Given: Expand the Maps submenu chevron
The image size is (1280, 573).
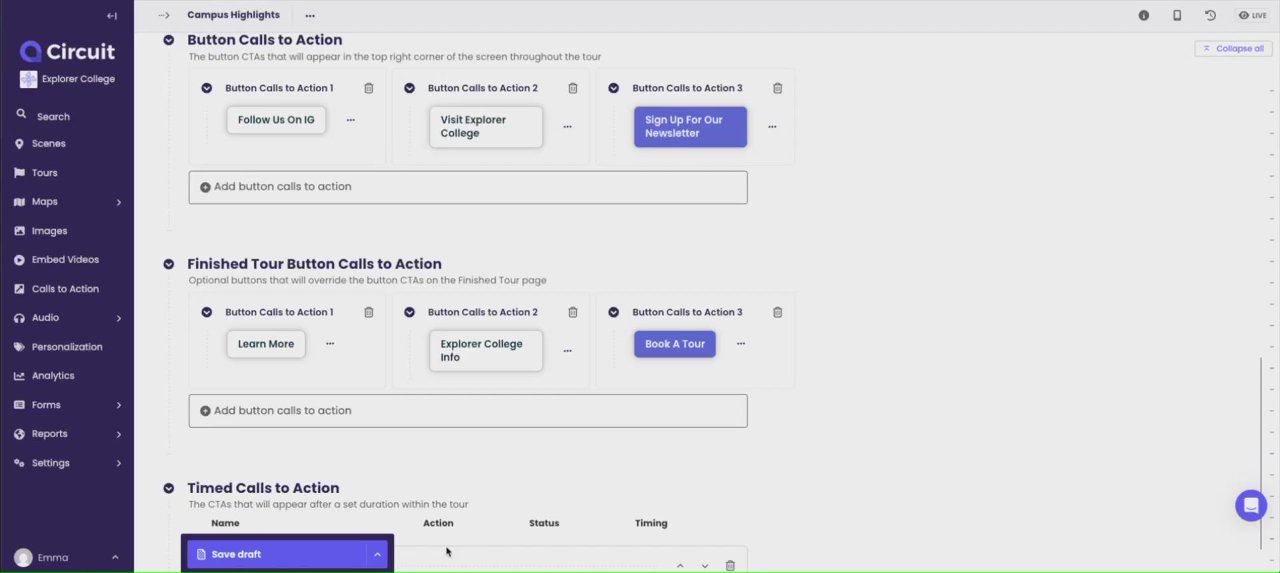Looking at the screenshot, I should [x=119, y=202].
